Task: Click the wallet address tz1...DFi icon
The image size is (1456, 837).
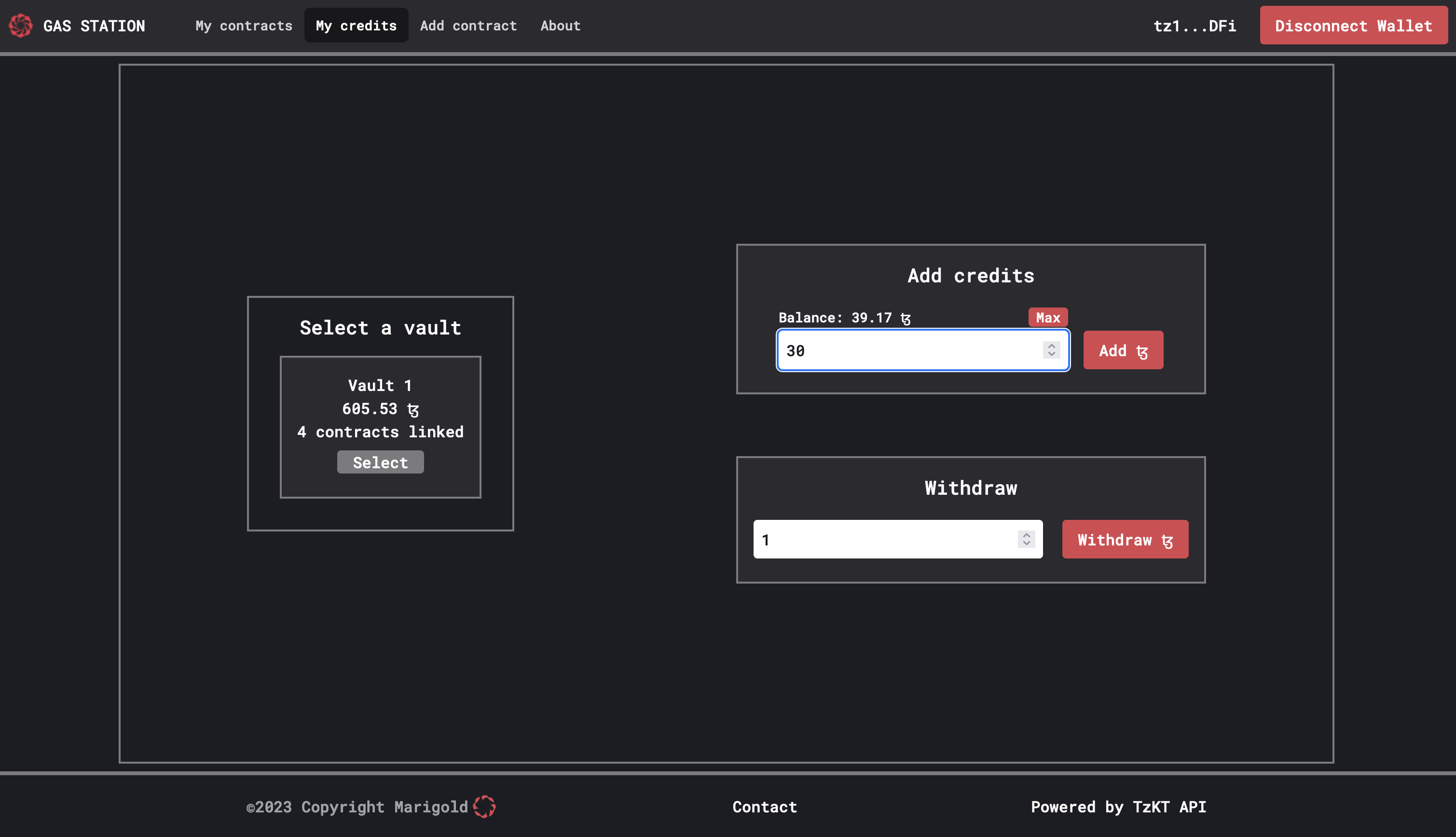Action: (x=1195, y=24)
